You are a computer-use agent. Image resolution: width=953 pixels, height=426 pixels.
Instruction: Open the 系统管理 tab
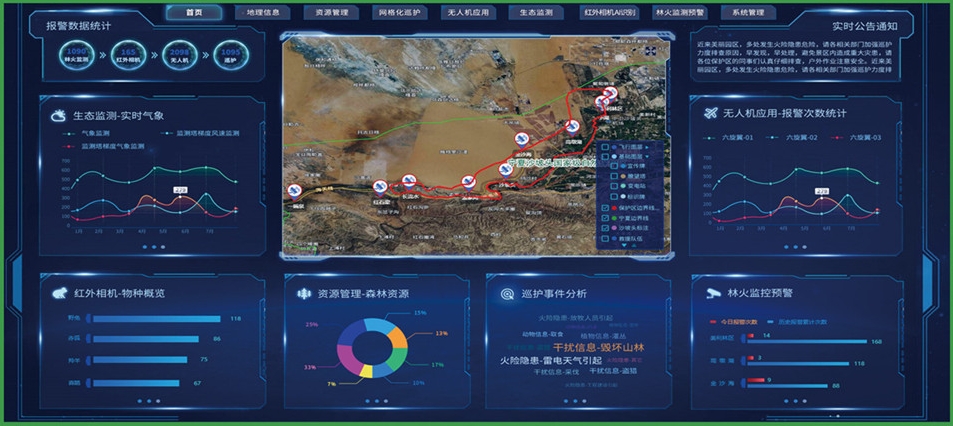[x=748, y=12]
